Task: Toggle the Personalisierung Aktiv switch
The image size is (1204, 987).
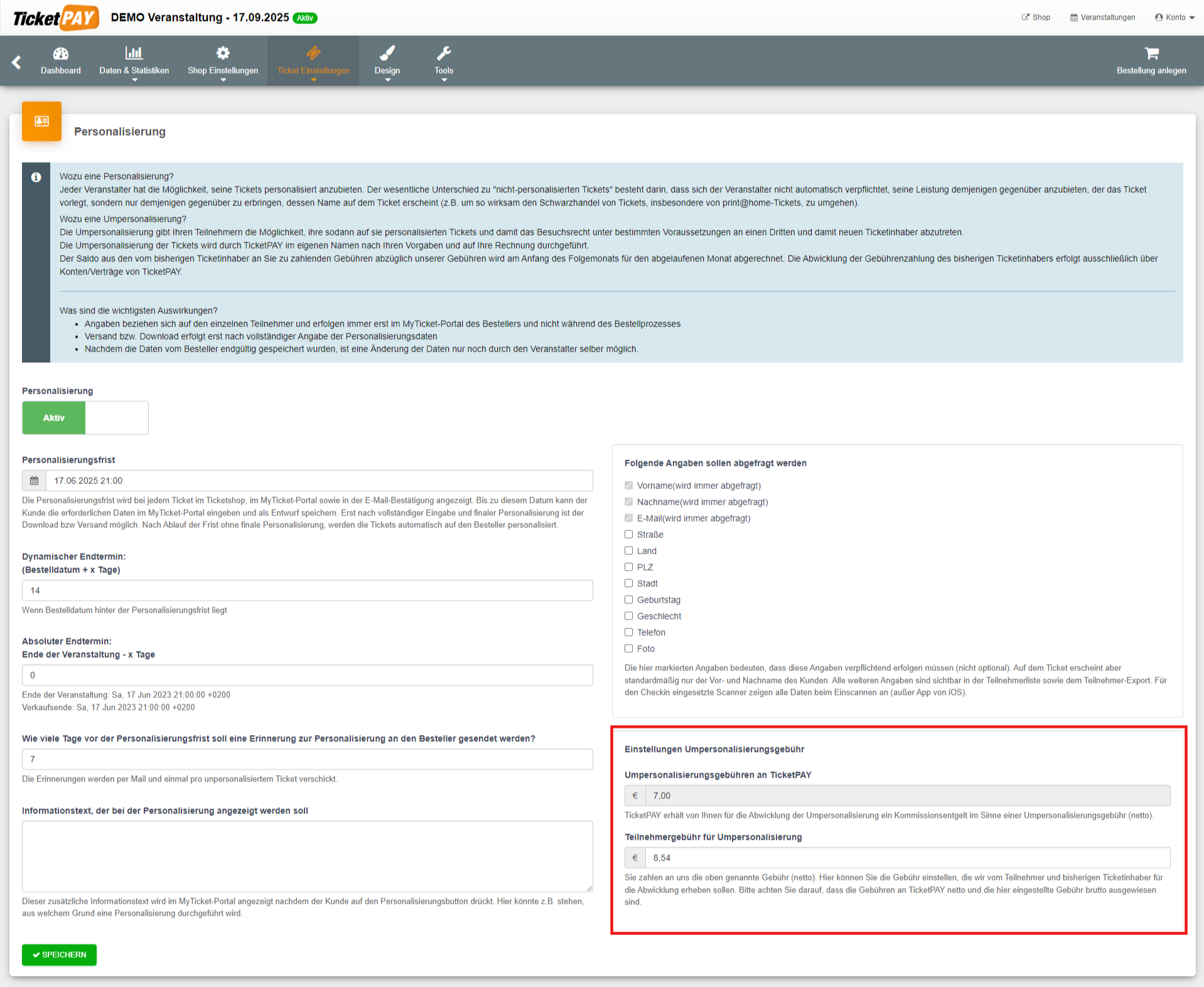Action: (x=85, y=418)
